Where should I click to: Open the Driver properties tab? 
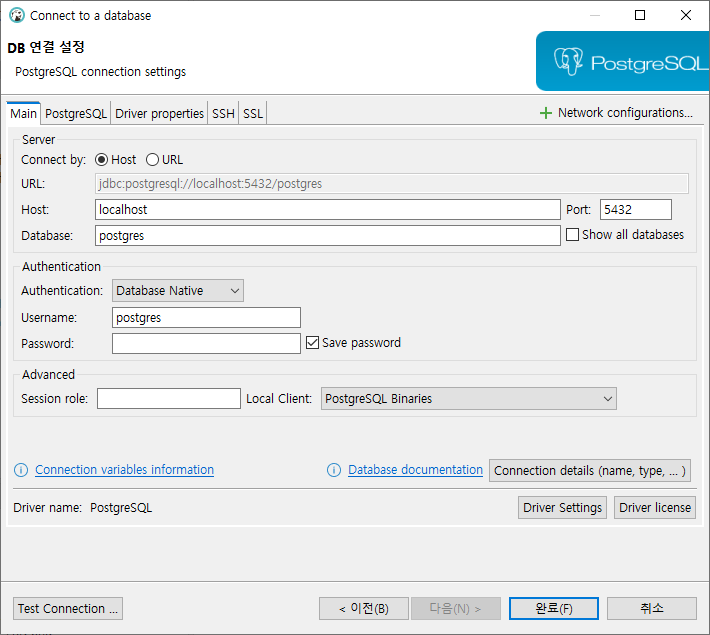(159, 113)
